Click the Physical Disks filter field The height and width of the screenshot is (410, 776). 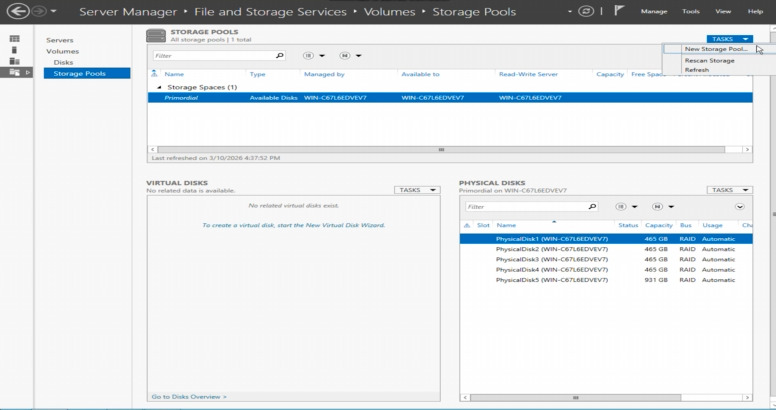point(526,206)
